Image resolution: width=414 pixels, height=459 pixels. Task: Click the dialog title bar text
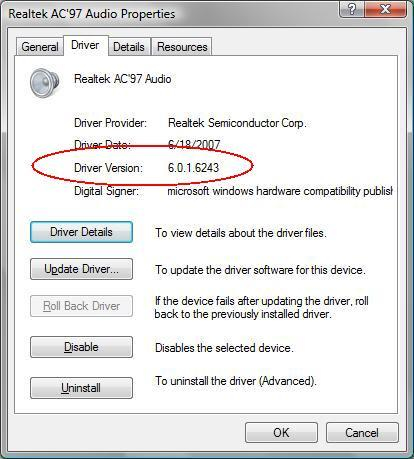click(92, 14)
